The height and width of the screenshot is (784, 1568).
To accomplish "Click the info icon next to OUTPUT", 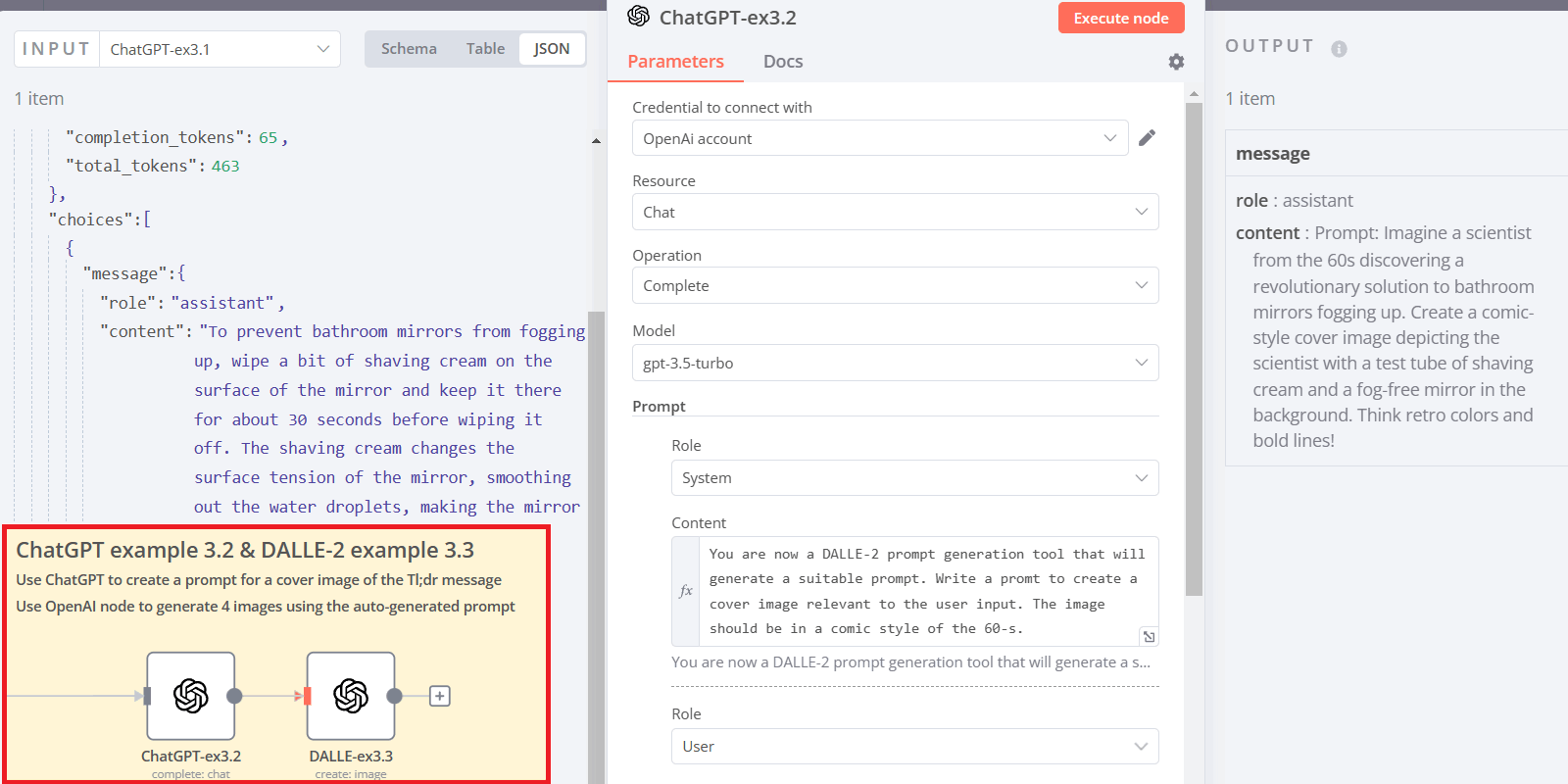I will pos(1339,49).
